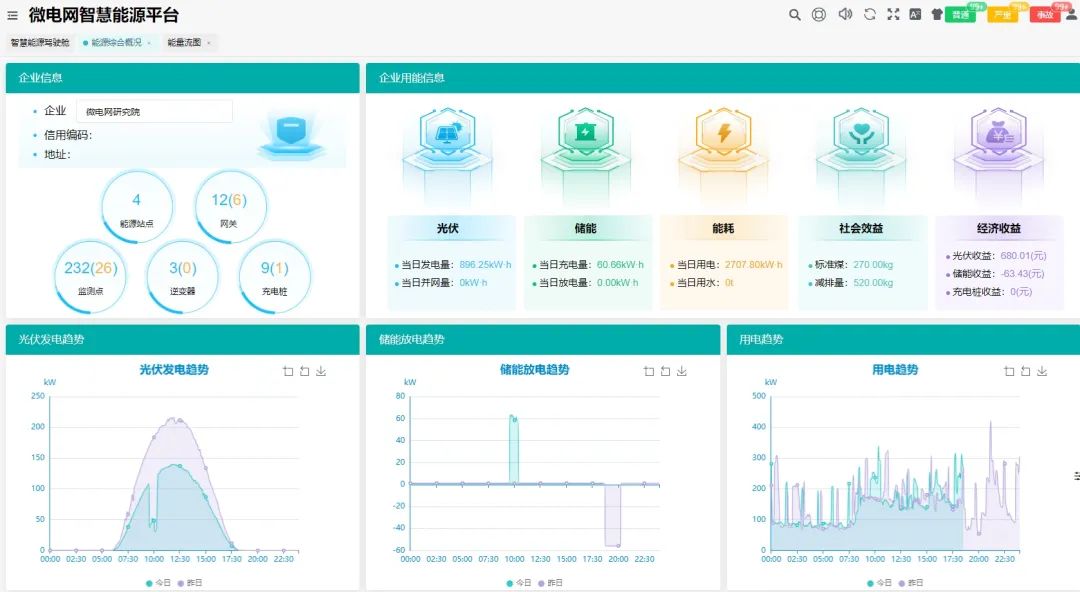Download the 光伏发电趋势 chart as image

(x=321, y=371)
